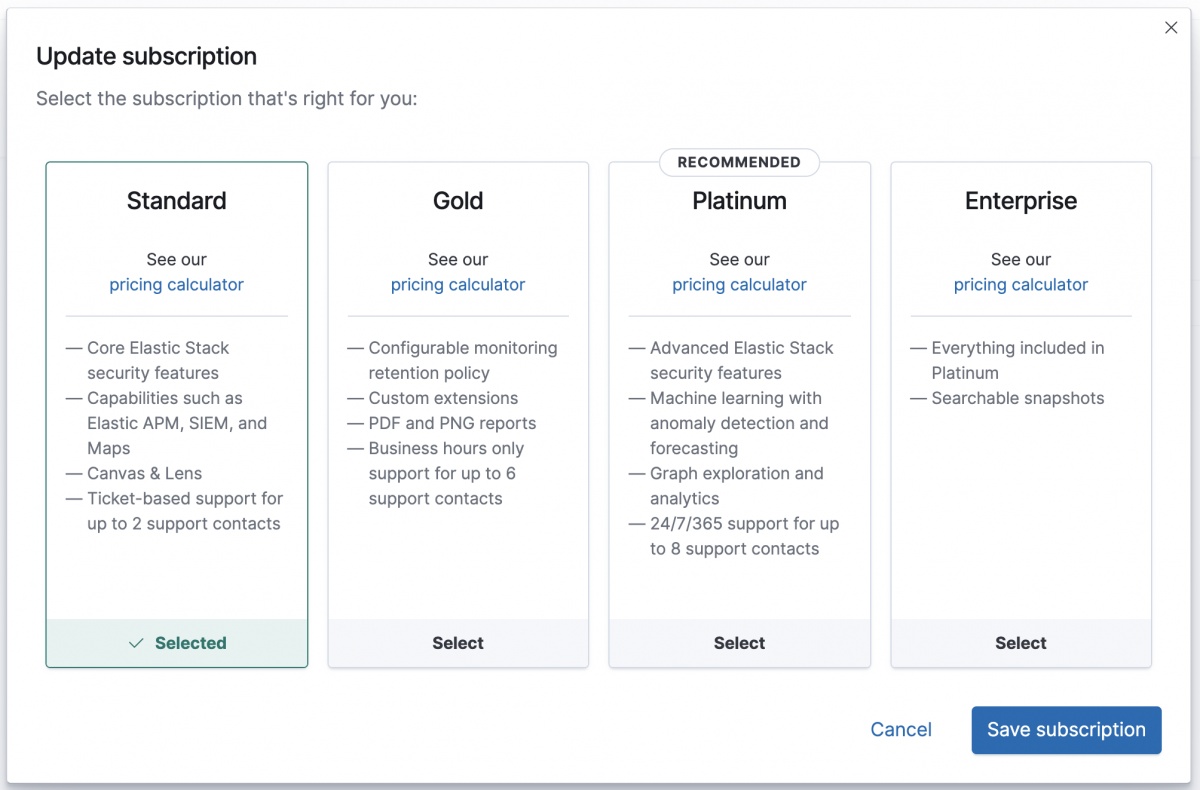
Task: Click the Selected label on Standard card
Action: click(190, 643)
